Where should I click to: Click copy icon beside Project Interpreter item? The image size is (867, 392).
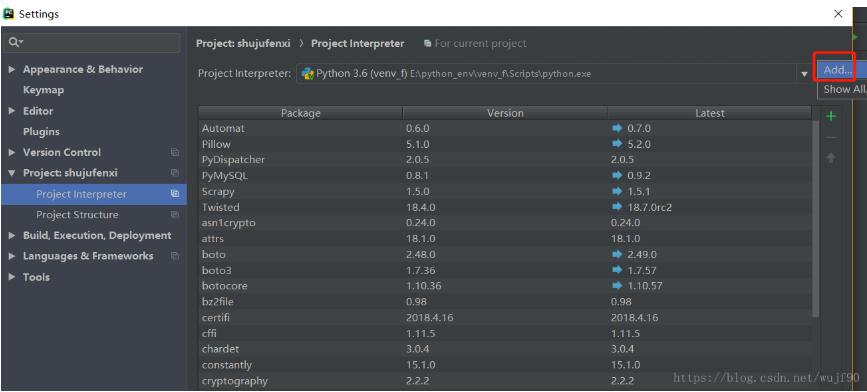(x=175, y=194)
